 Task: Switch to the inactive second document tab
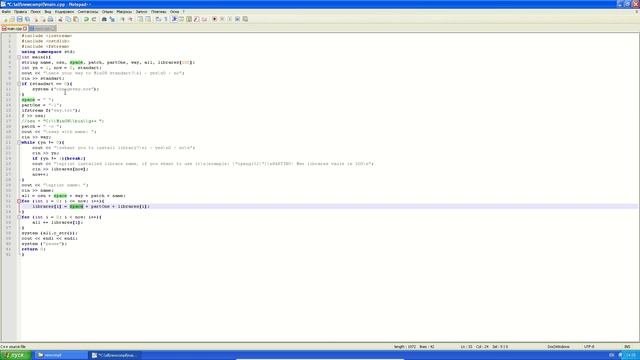click(41, 29)
